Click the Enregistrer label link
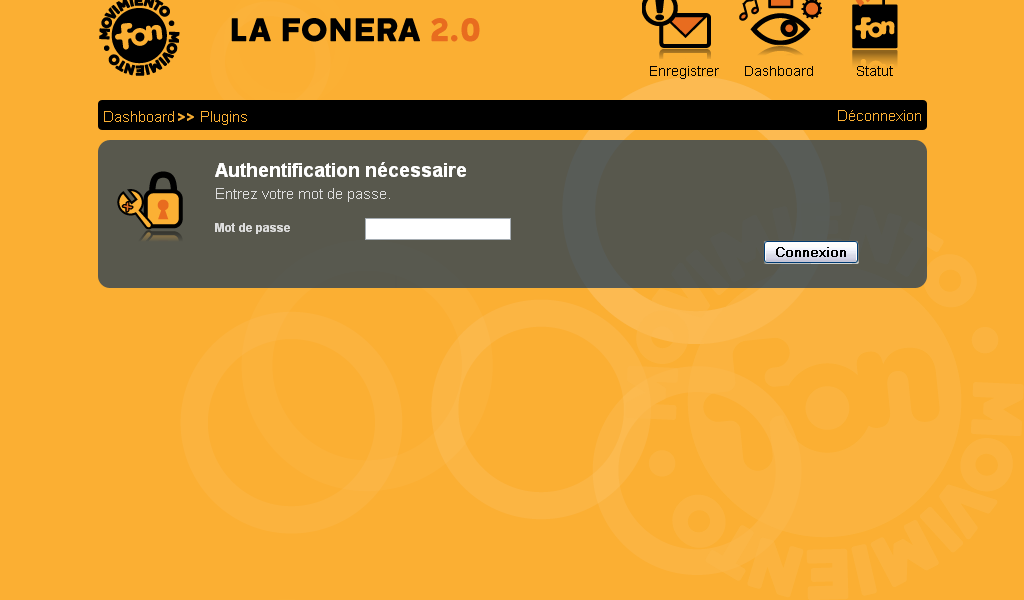The image size is (1024, 600). (684, 71)
